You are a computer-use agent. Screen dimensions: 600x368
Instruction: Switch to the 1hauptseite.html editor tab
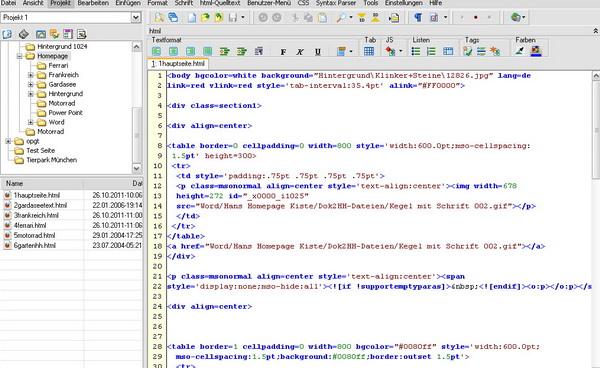pyautogui.click(x=178, y=64)
